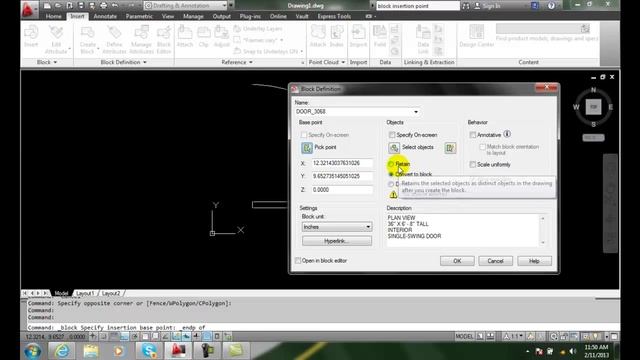Click the search box reading block insertion point
Screen dimensions: 640x360
coord(418,6)
